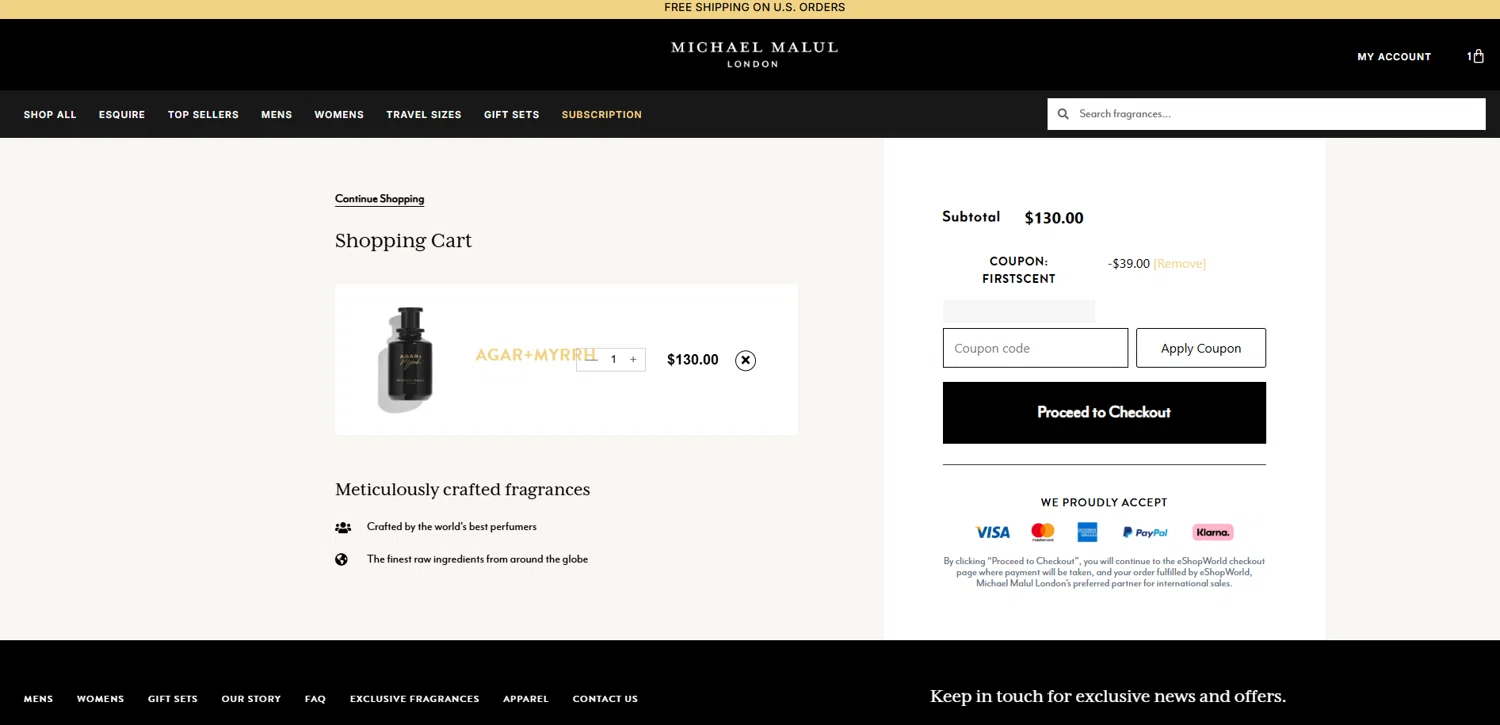
Task: Click the Shopping Cart heading
Action: 403,241
